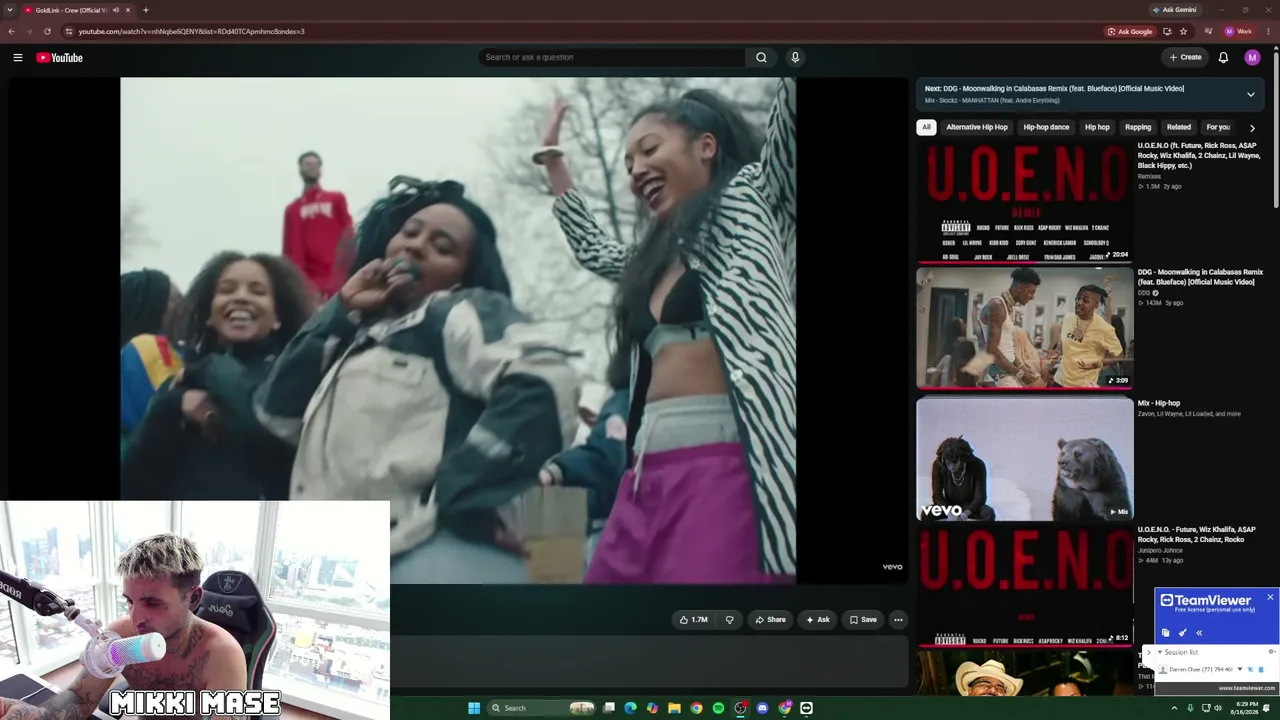Close the TeamViewer panel
1280x720 pixels.
[1270, 597]
